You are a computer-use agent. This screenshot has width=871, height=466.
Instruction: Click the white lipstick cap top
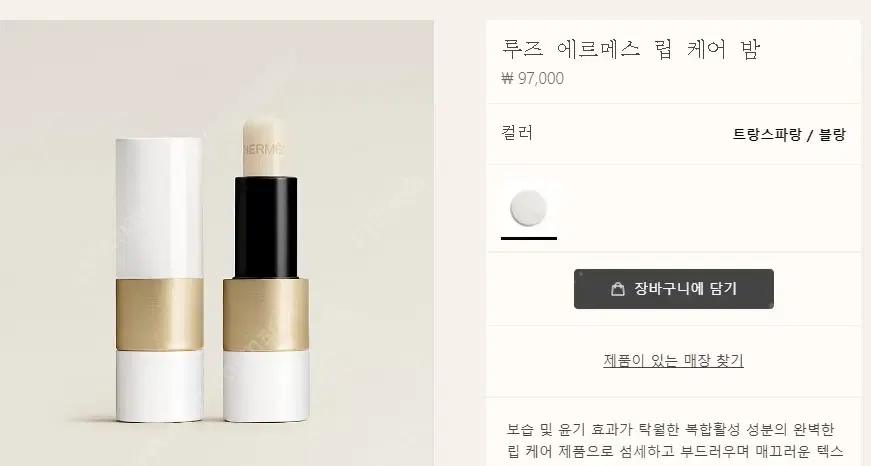tap(159, 208)
